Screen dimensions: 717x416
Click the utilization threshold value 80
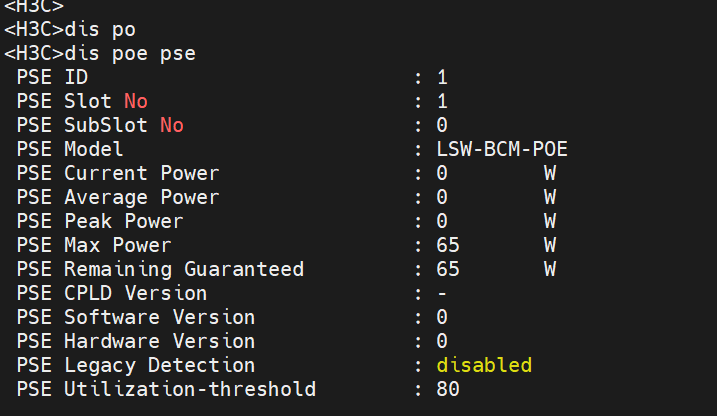click(x=448, y=389)
